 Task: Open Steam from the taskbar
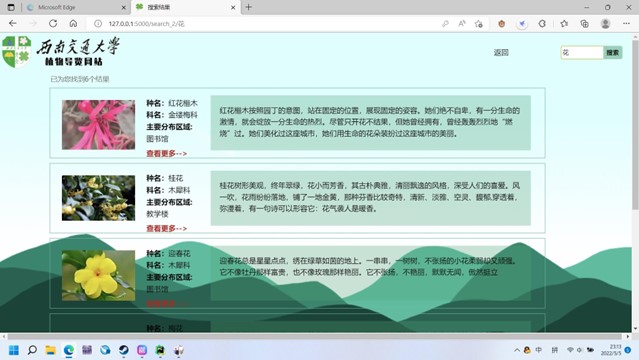pyautogui.click(x=123, y=350)
